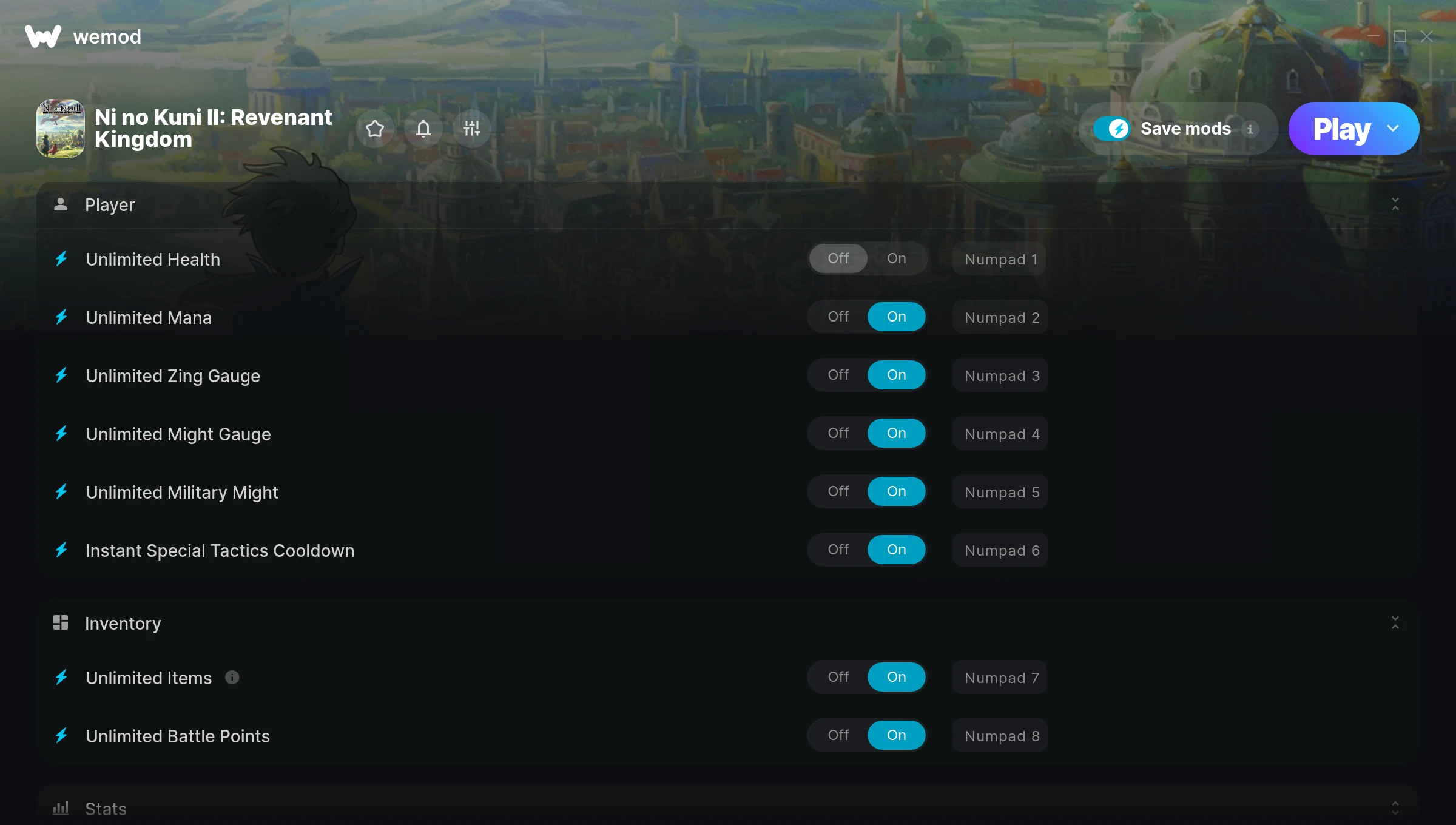The width and height of the screenshot is (1456, 825).
Task: Click the favorite star icon
Action: (375, 129)
